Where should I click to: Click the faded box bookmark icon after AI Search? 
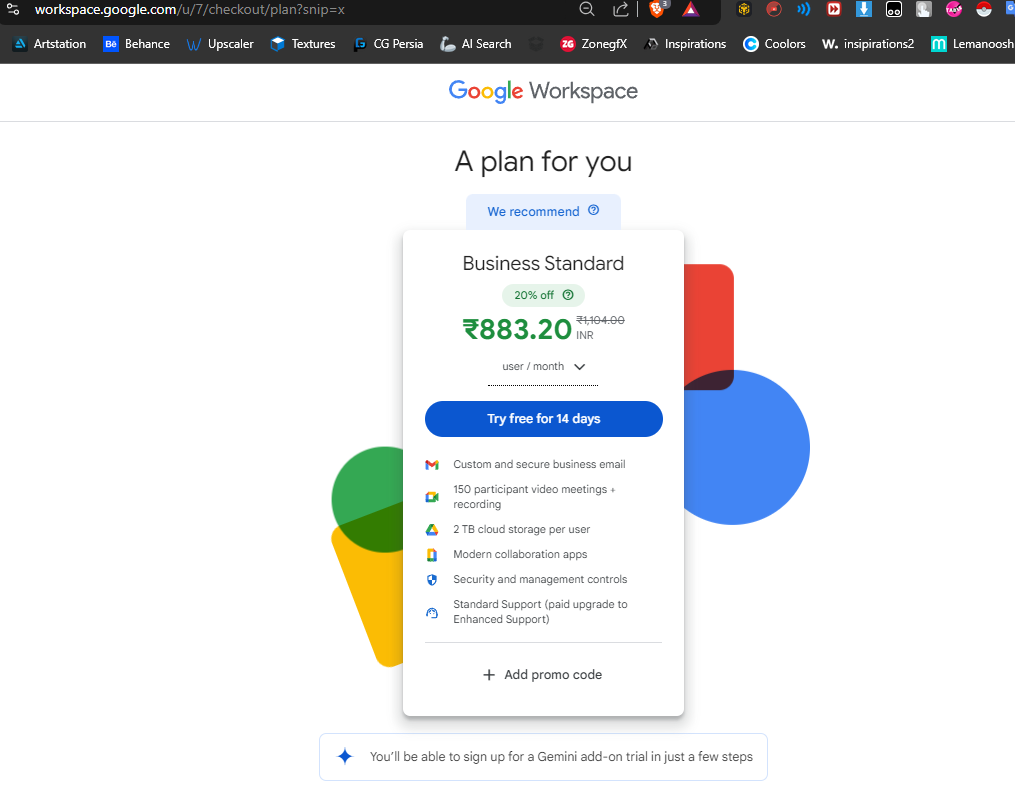click(536, 44)
